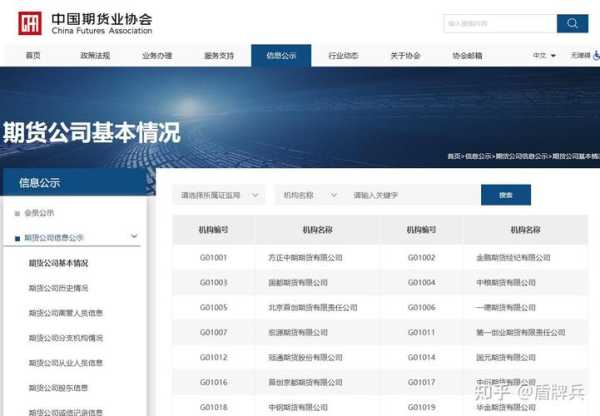Image resolution: width=600 pixels, height=416 pixels.
Task: Click the 首页 breadcrumb link
Action: pyautogui.click(x=454, y=156)
